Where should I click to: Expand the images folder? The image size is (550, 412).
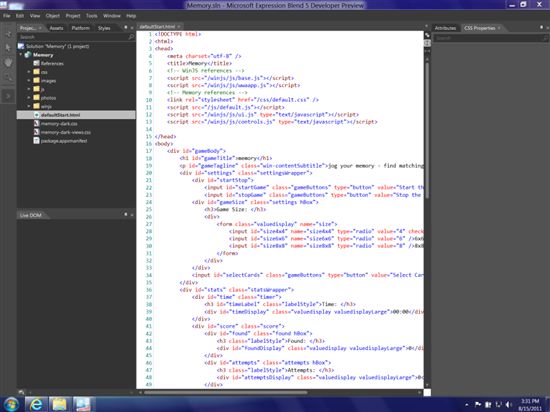click(x=29, y=80)
